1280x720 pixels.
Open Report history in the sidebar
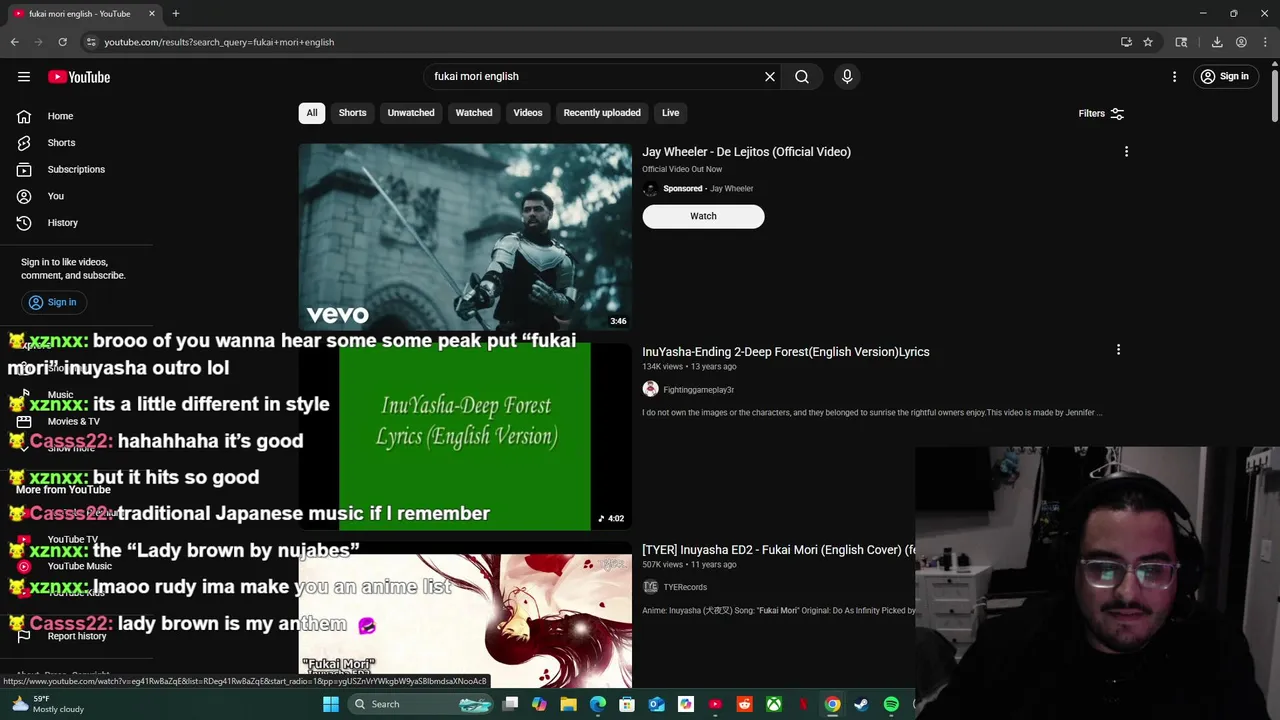76,636
